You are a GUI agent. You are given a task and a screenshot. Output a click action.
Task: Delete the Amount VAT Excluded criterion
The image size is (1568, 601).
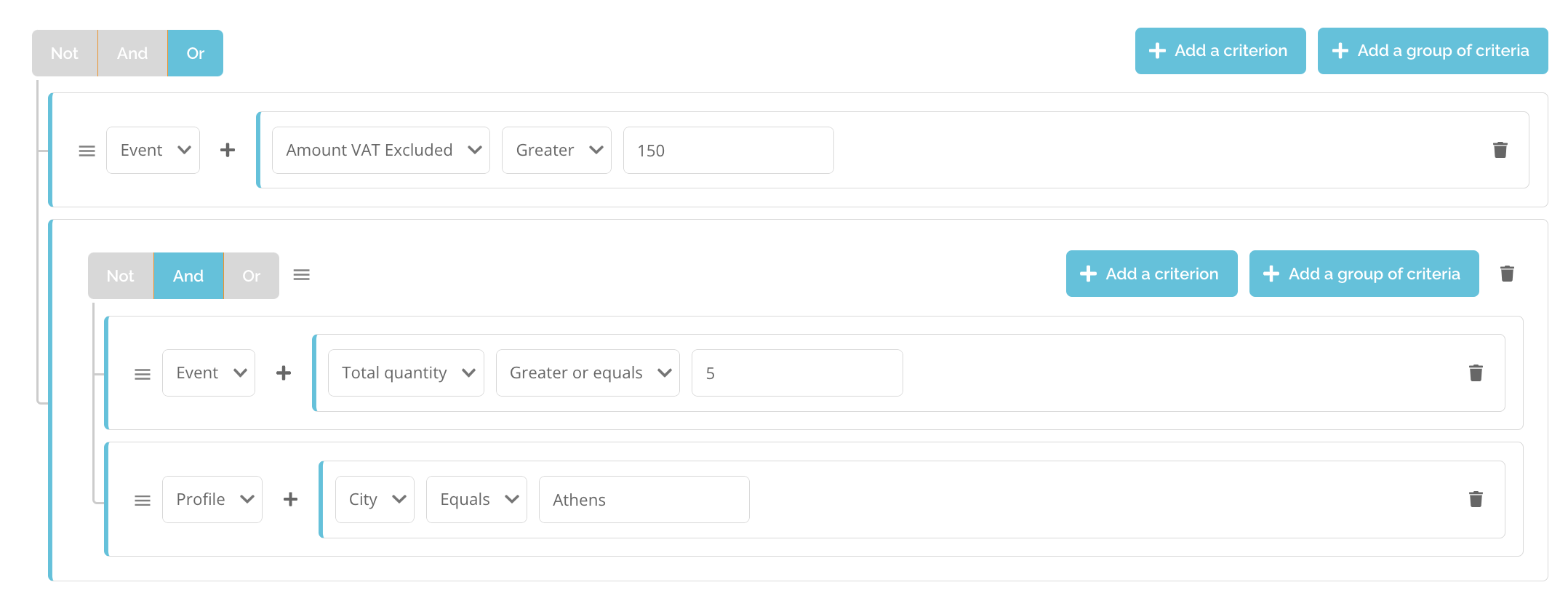tap(1500, 150)
